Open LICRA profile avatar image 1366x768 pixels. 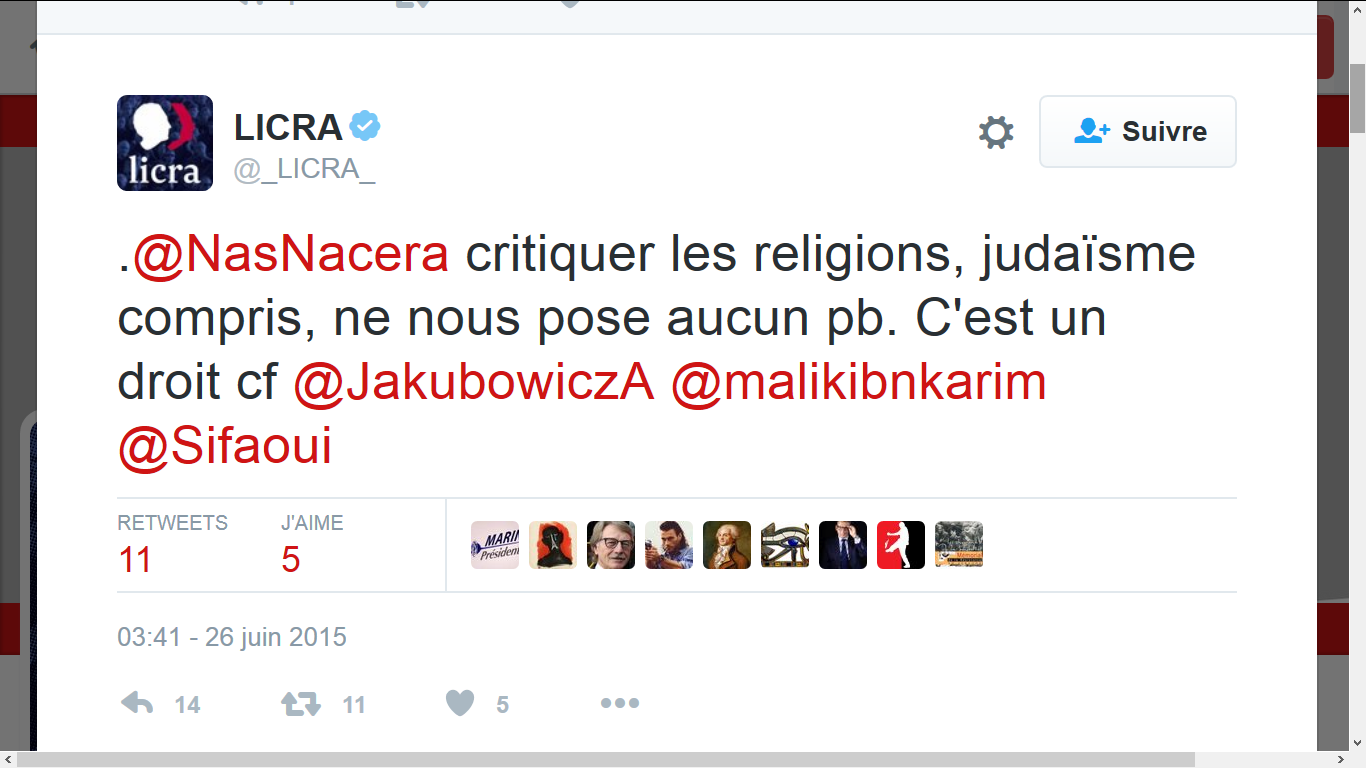tap(165, 143)
